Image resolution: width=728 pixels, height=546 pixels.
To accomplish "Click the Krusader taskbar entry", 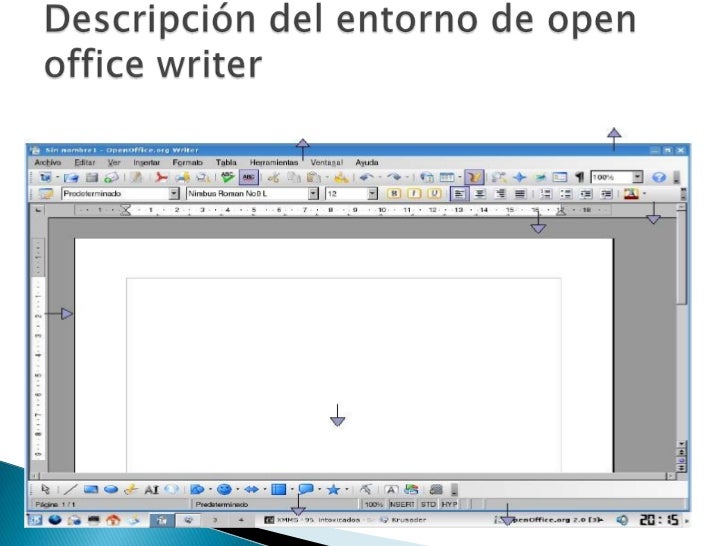I will pos(403,520).
